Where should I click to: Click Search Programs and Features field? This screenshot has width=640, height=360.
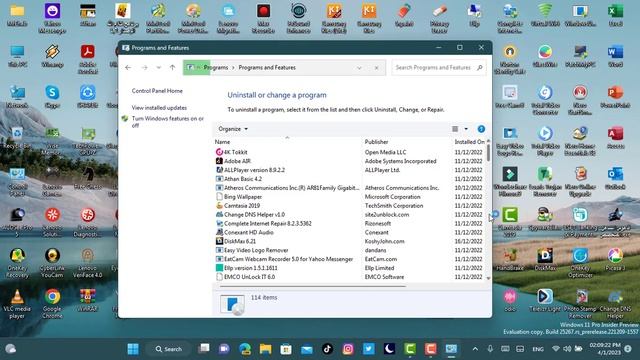point(439,68)
